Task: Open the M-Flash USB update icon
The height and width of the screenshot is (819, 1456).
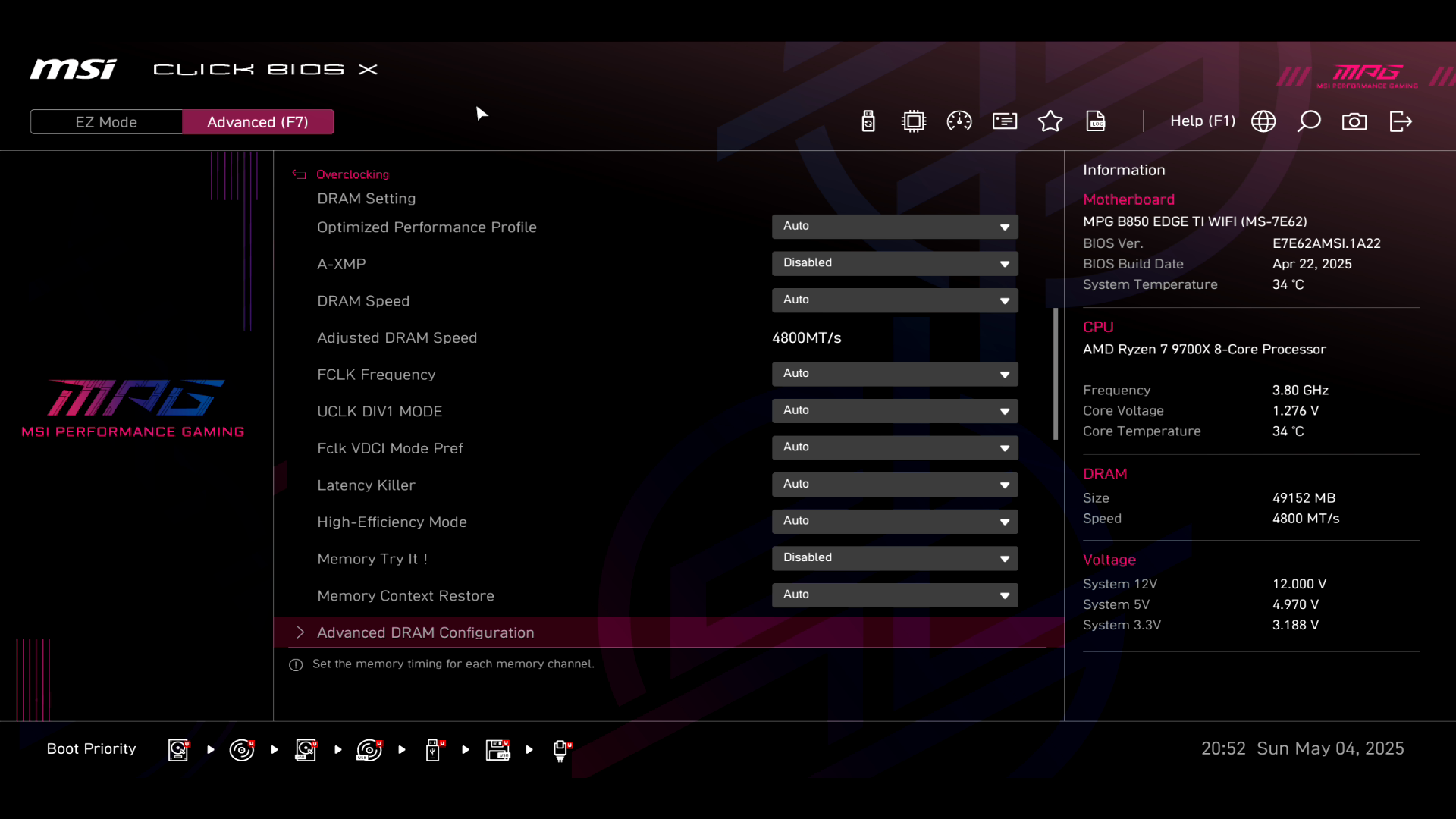Action: [868, 121]
